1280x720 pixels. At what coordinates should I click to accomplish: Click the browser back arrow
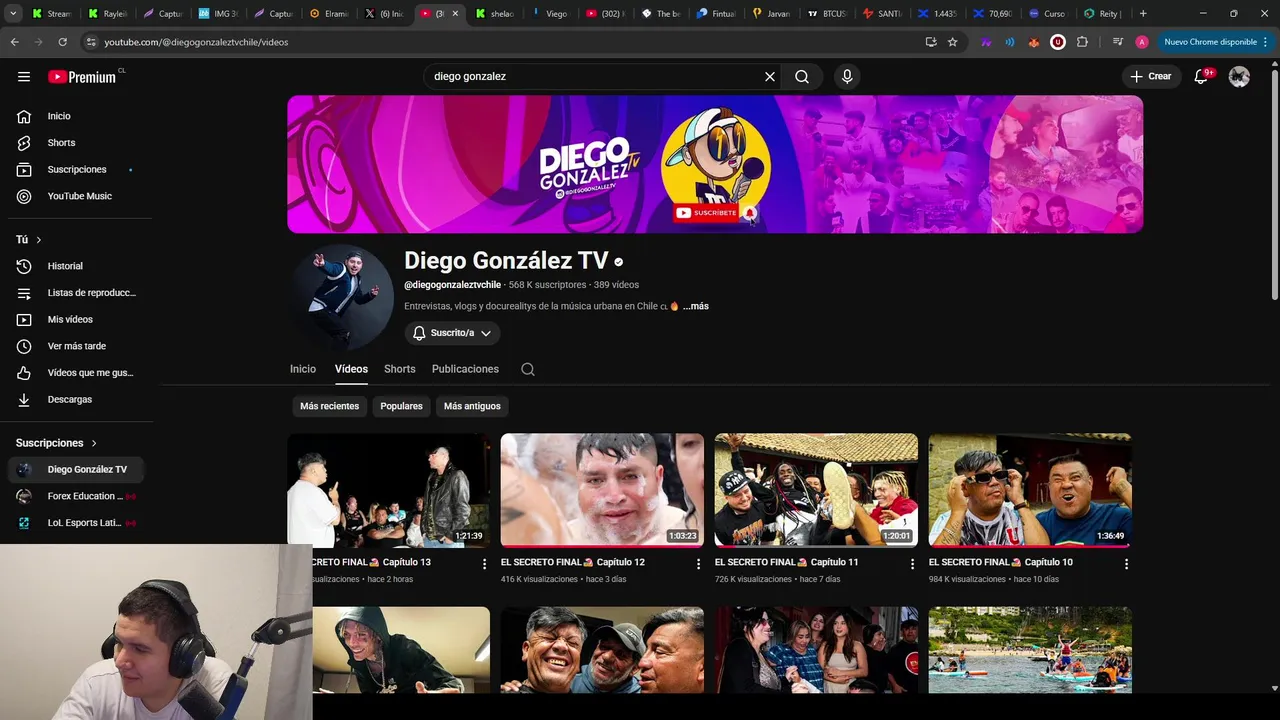[x=14, y=42]
